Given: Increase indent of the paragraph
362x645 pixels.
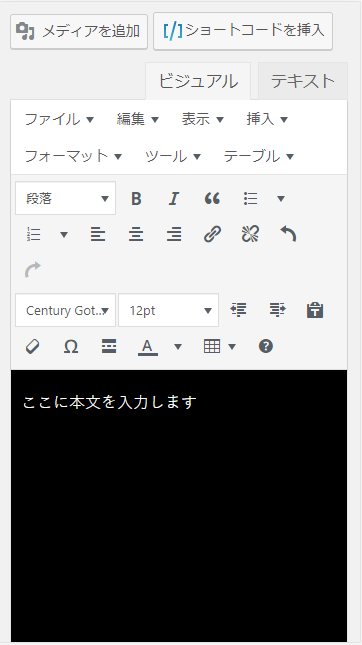Looking at the screenshot, I should coord(277,310).
